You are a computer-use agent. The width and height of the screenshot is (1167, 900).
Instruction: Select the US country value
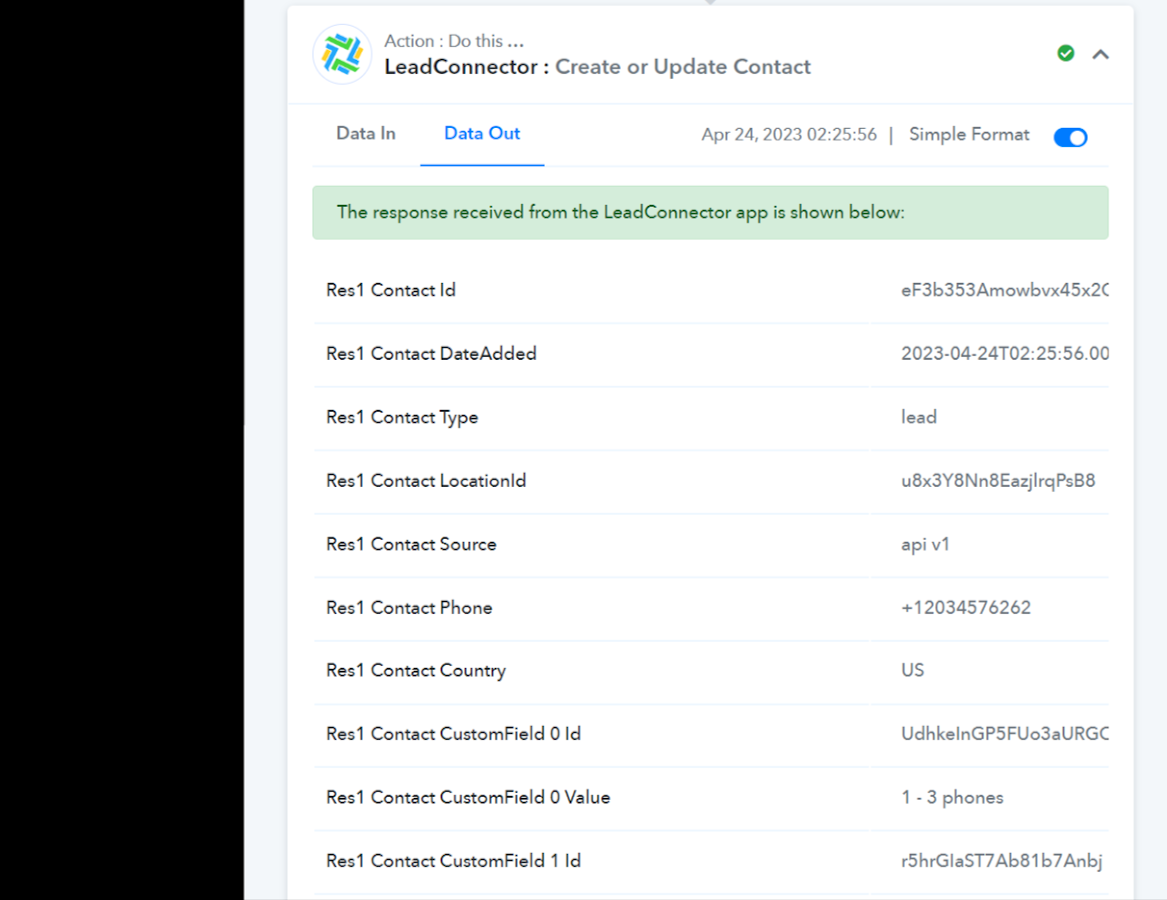[912, 671]
